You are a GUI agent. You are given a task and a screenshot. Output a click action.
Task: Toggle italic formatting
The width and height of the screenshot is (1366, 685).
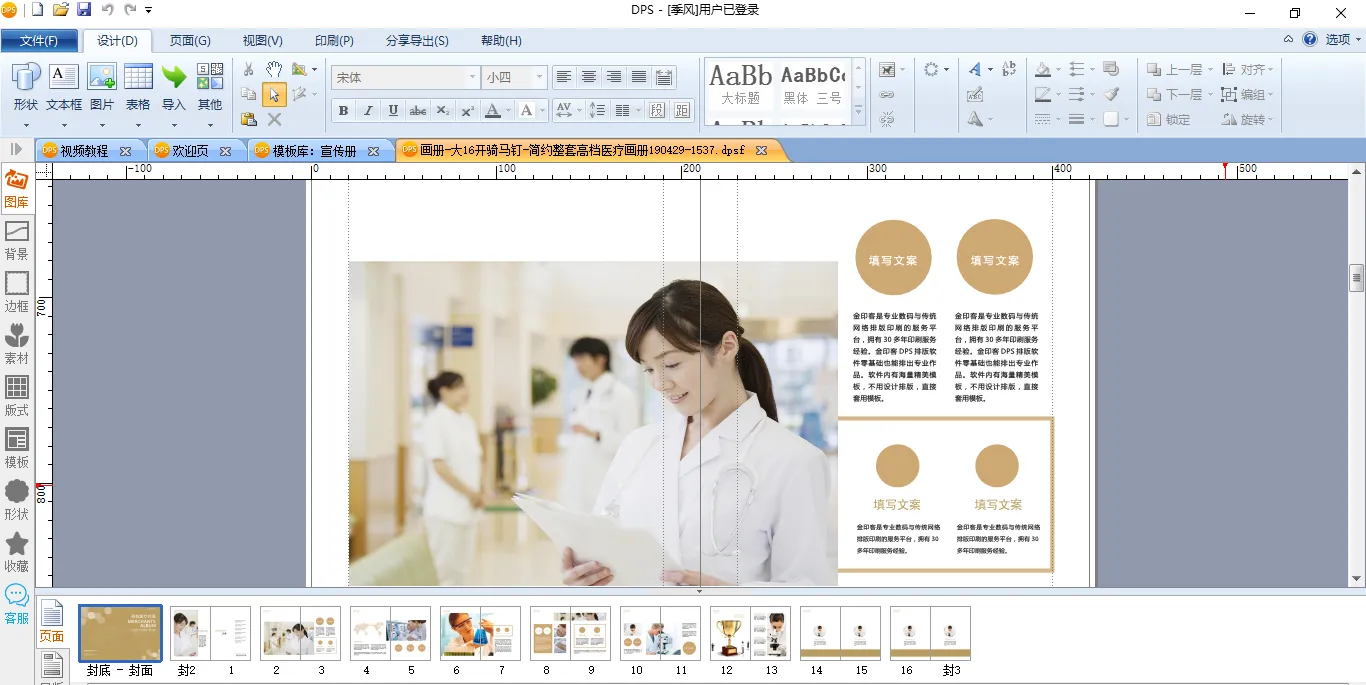coord(368,110)
